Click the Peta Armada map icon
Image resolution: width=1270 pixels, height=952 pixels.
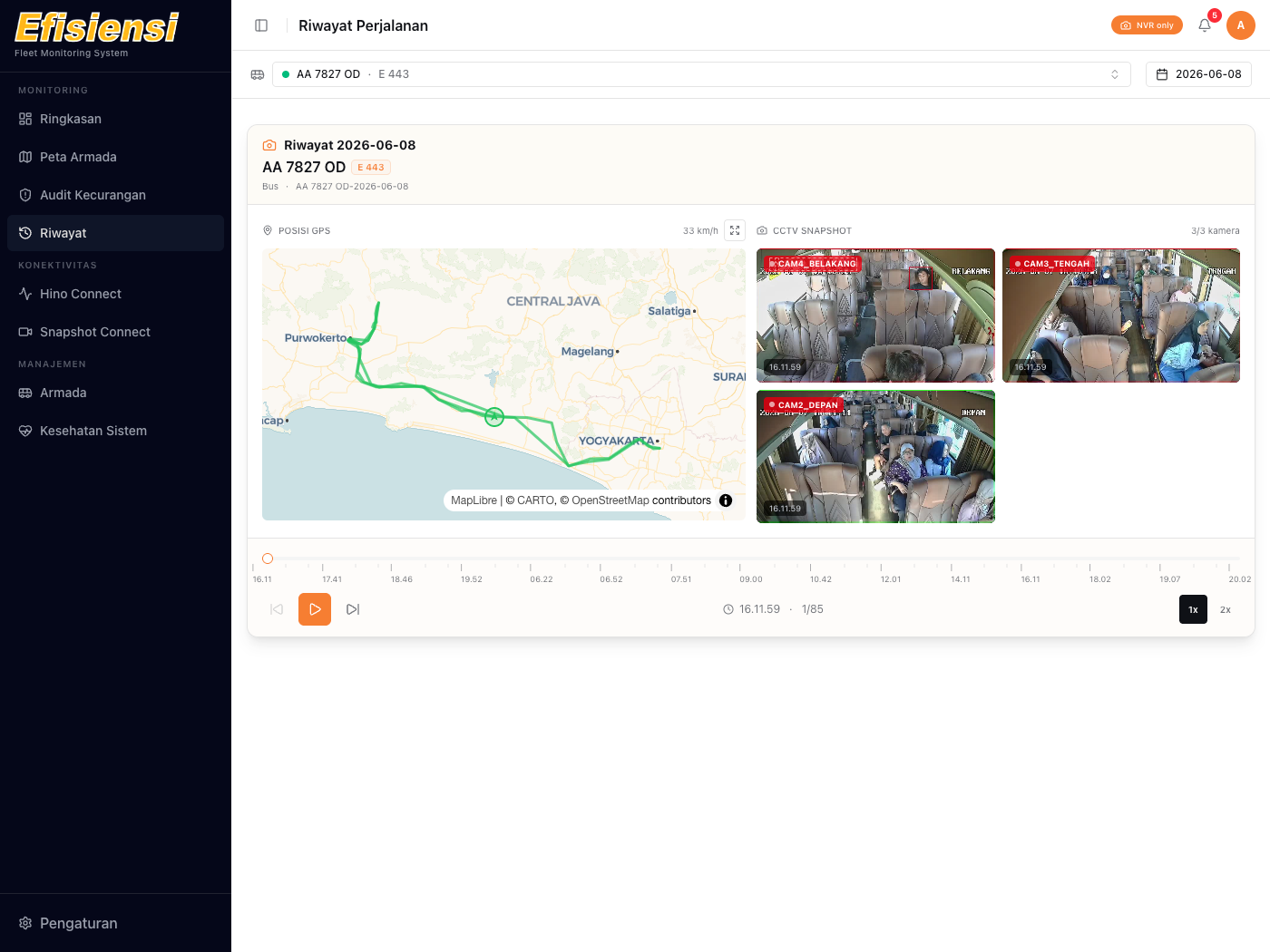(x=25, y=157)
